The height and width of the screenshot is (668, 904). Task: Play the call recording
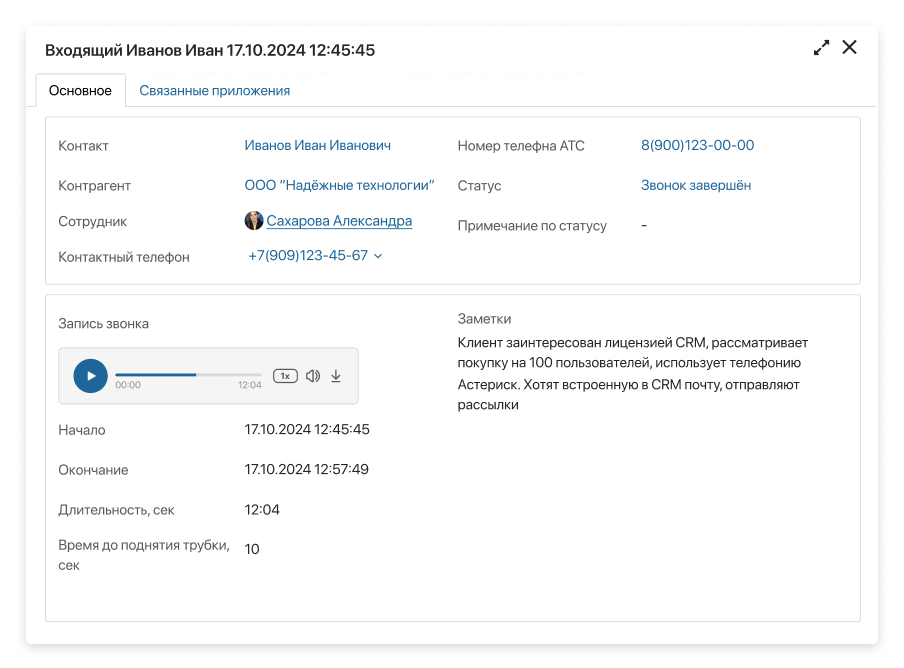(x=91, y=376)
